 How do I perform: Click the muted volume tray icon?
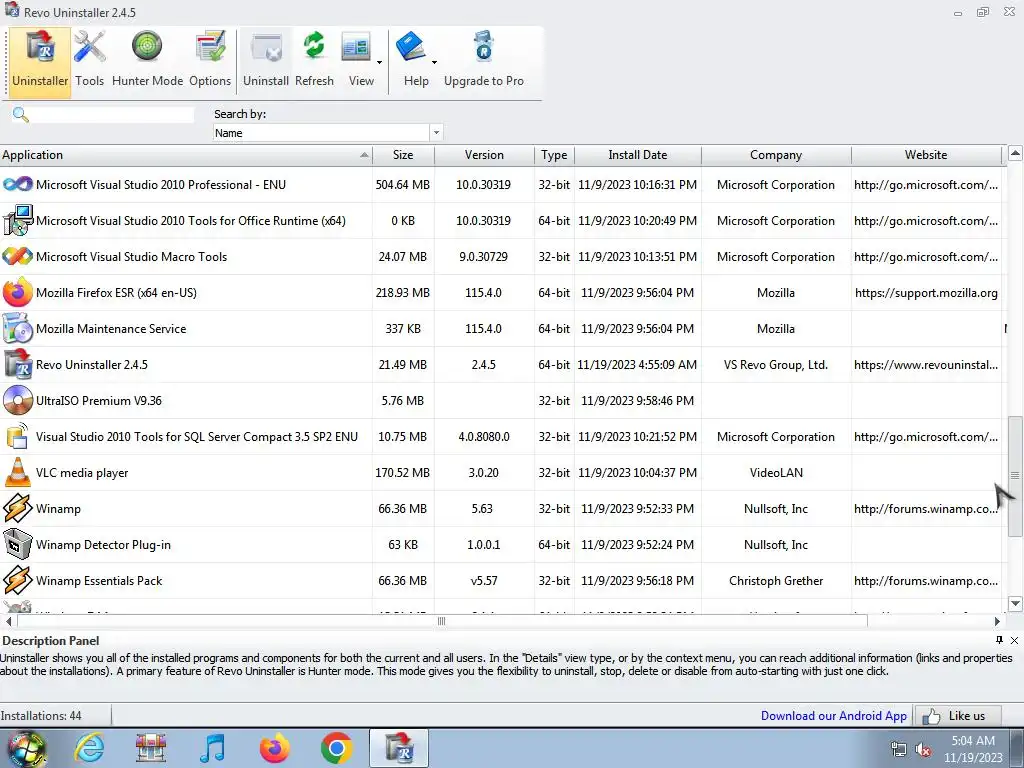[x=923, y=750]
